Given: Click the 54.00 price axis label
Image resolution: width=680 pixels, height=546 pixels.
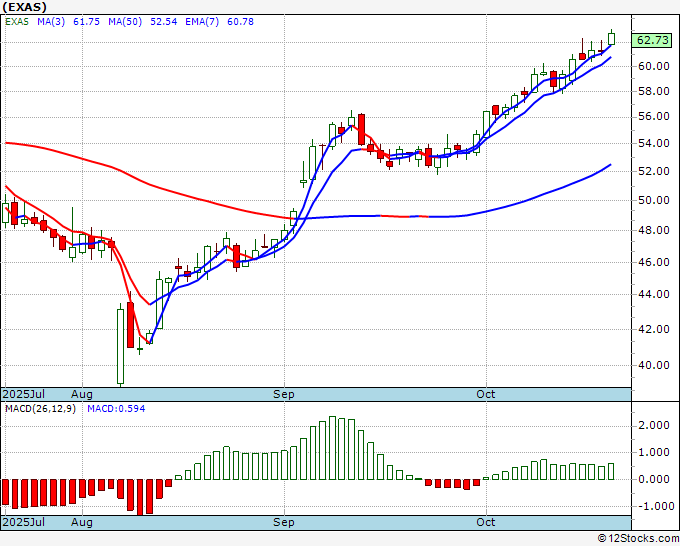Looking at the screenshot, I should point(654,144).
